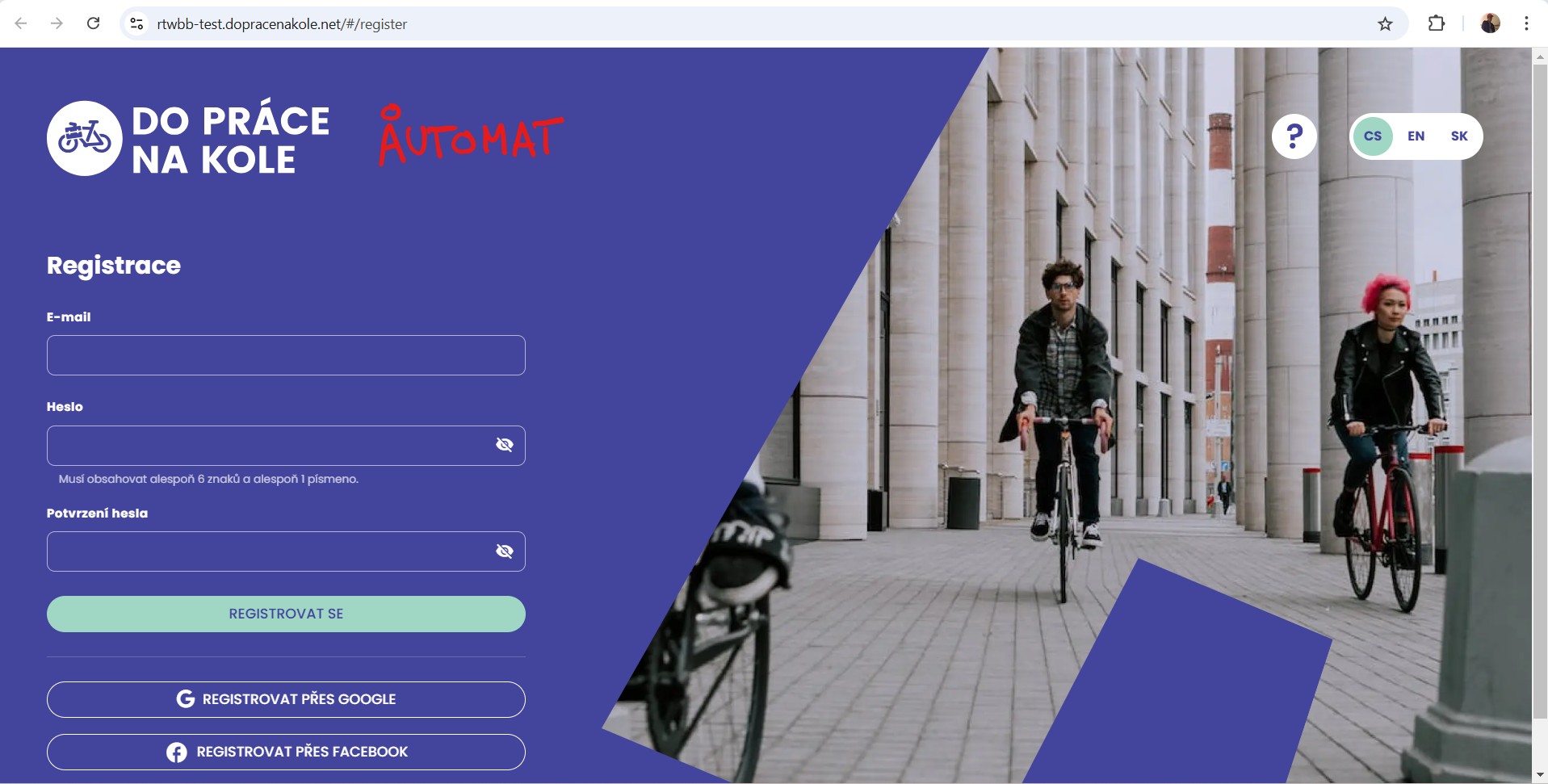Register via the Google button
This screenshot has height=784, width=1548.
pyautogui.click(x=286, y=699)
